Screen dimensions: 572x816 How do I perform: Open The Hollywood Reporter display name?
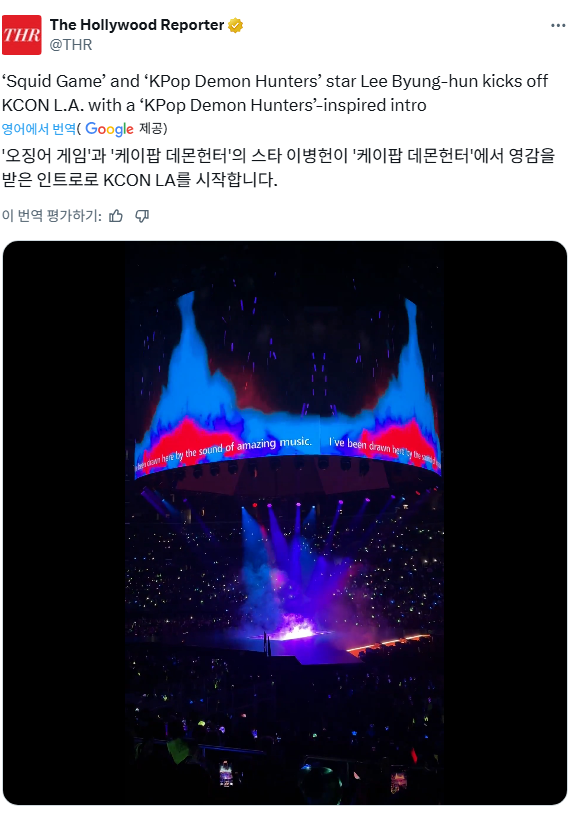click(x=137, y=25)
